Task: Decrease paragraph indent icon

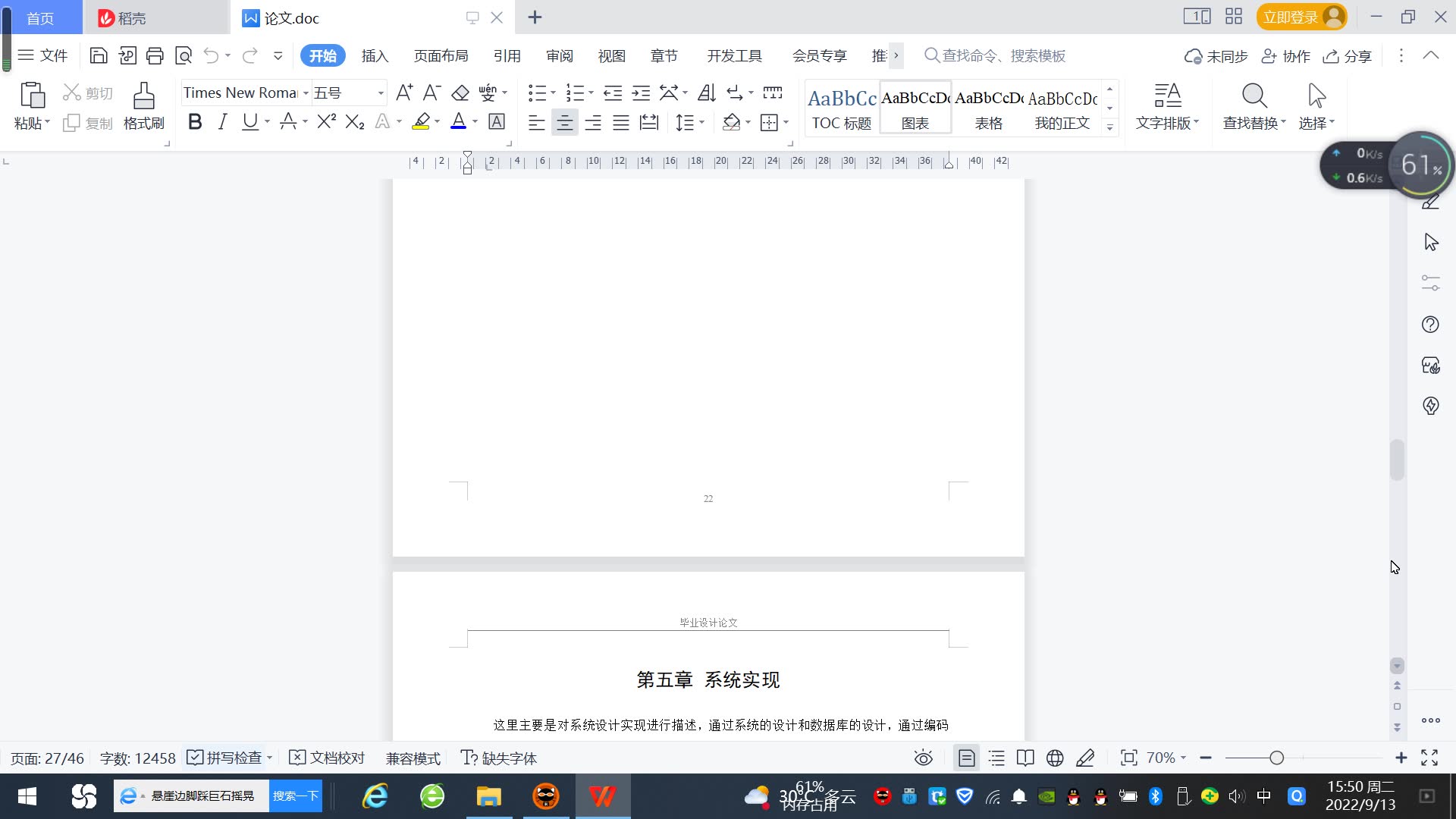Action: (x=613, y=93)
